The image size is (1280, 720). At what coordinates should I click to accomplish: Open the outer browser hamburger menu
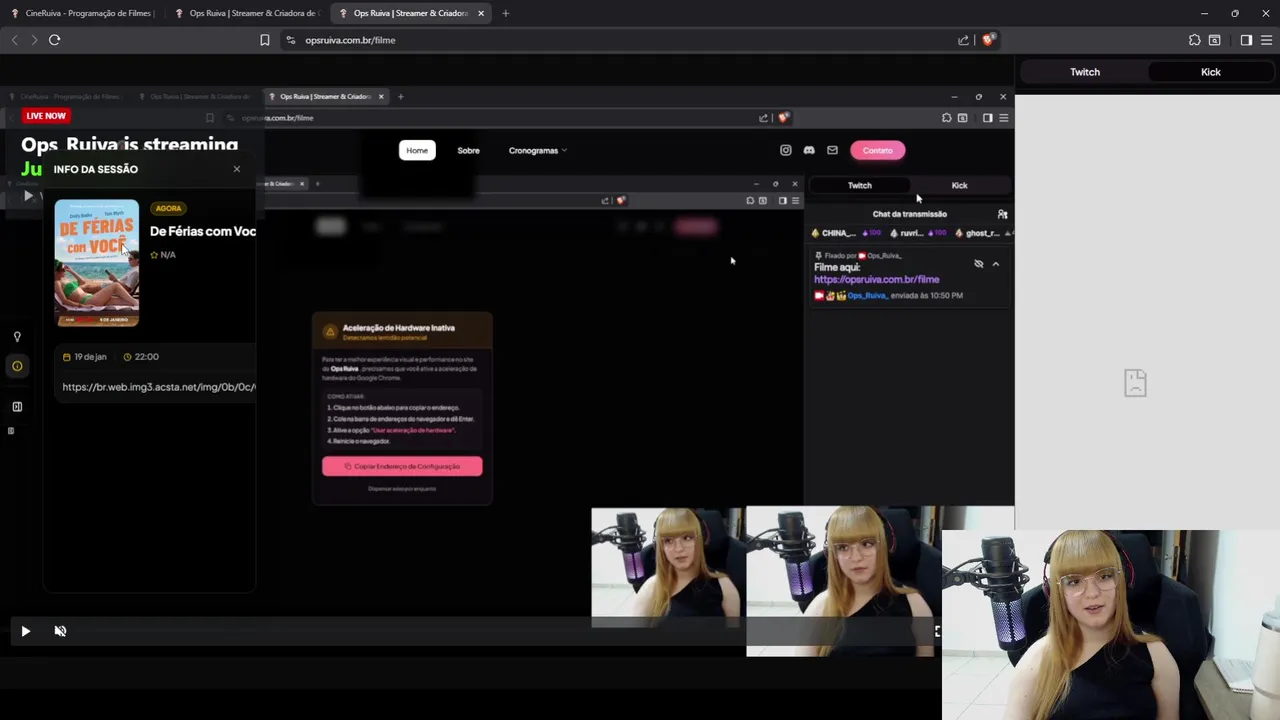1266,40
